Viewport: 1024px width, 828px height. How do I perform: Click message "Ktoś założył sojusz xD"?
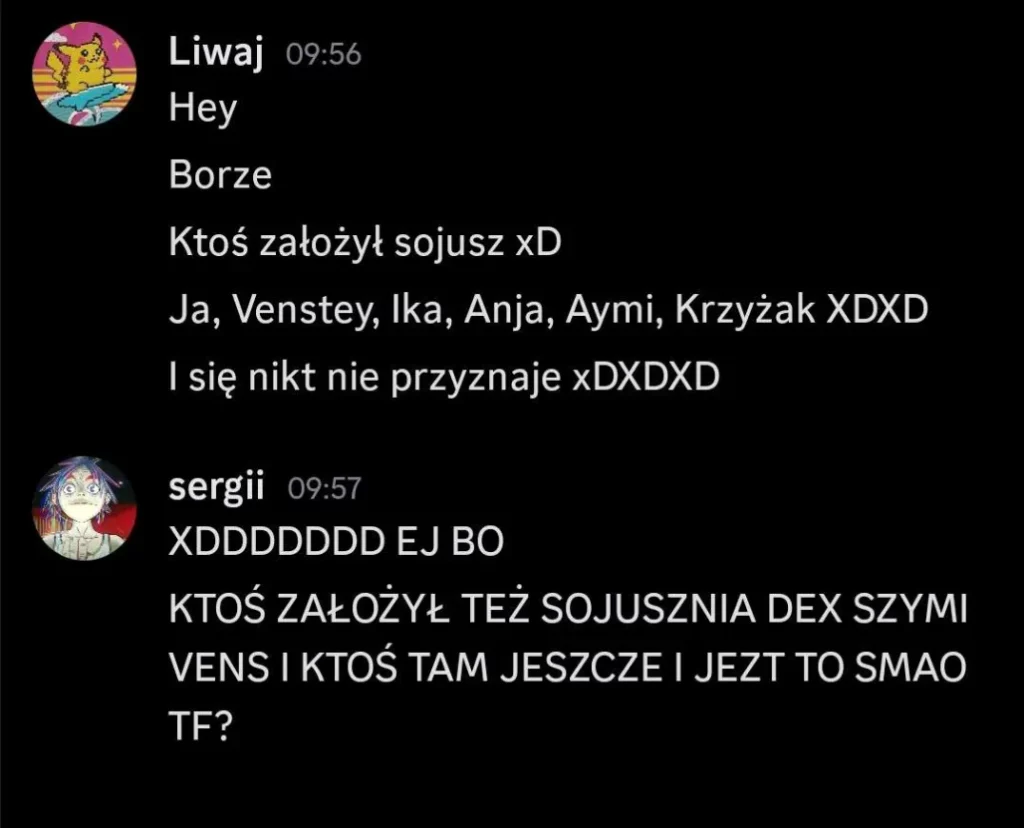pyautogui.click(x=365, y=242)
